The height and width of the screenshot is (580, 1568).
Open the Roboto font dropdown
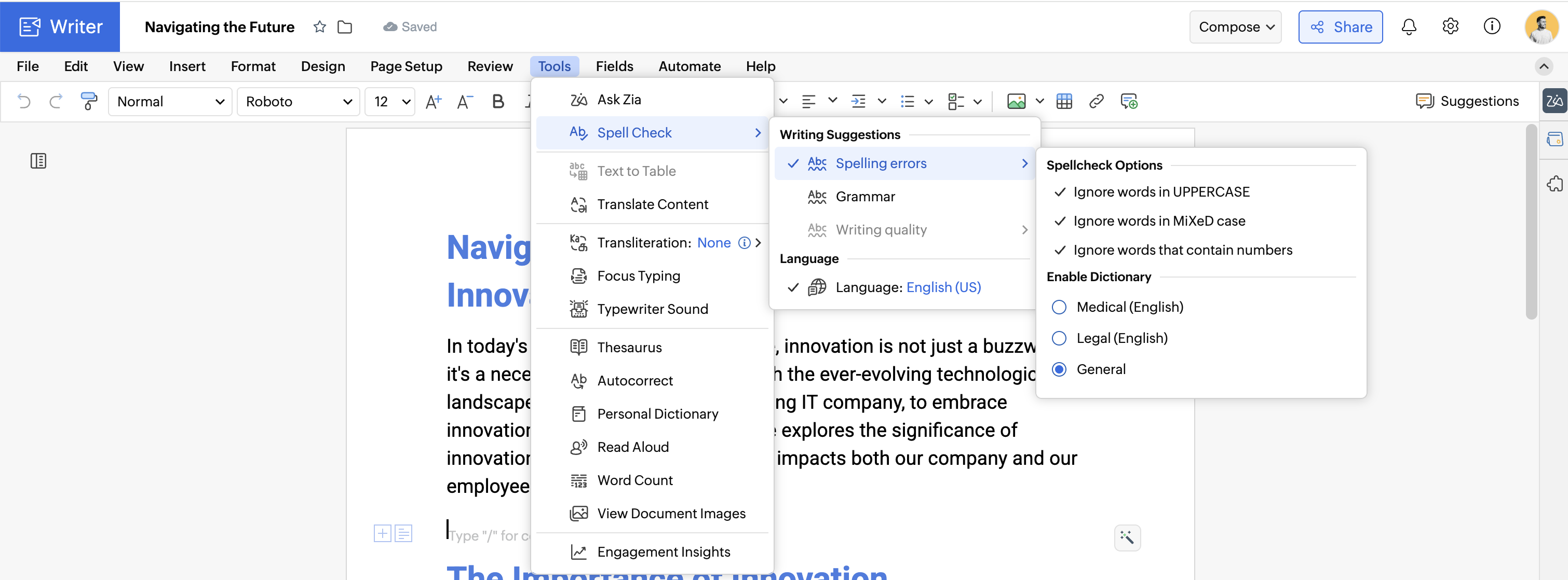pos(298,102)
